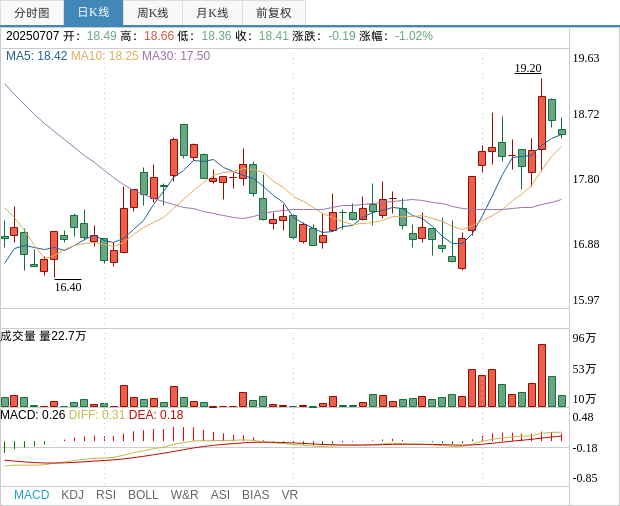
Task: Click the MACD: 0.26 value text
Action: coord(32,415)
